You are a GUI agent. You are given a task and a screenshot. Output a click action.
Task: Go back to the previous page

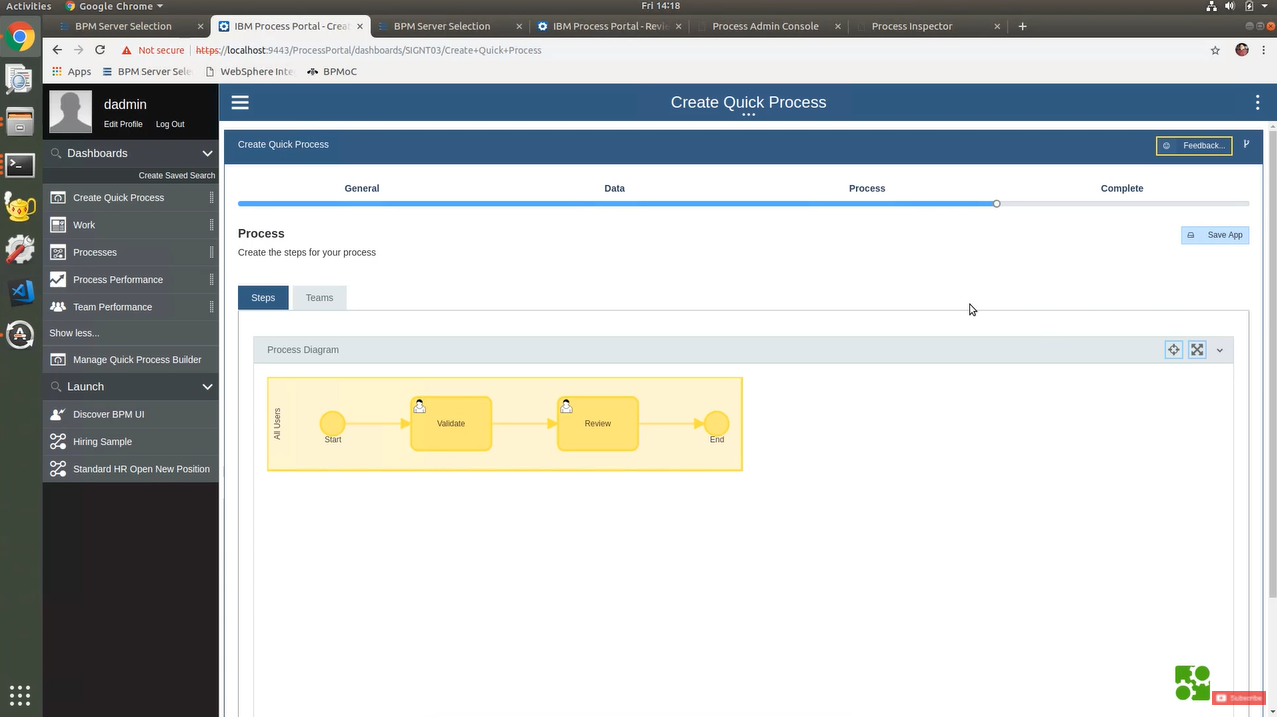tap(57, 50)
